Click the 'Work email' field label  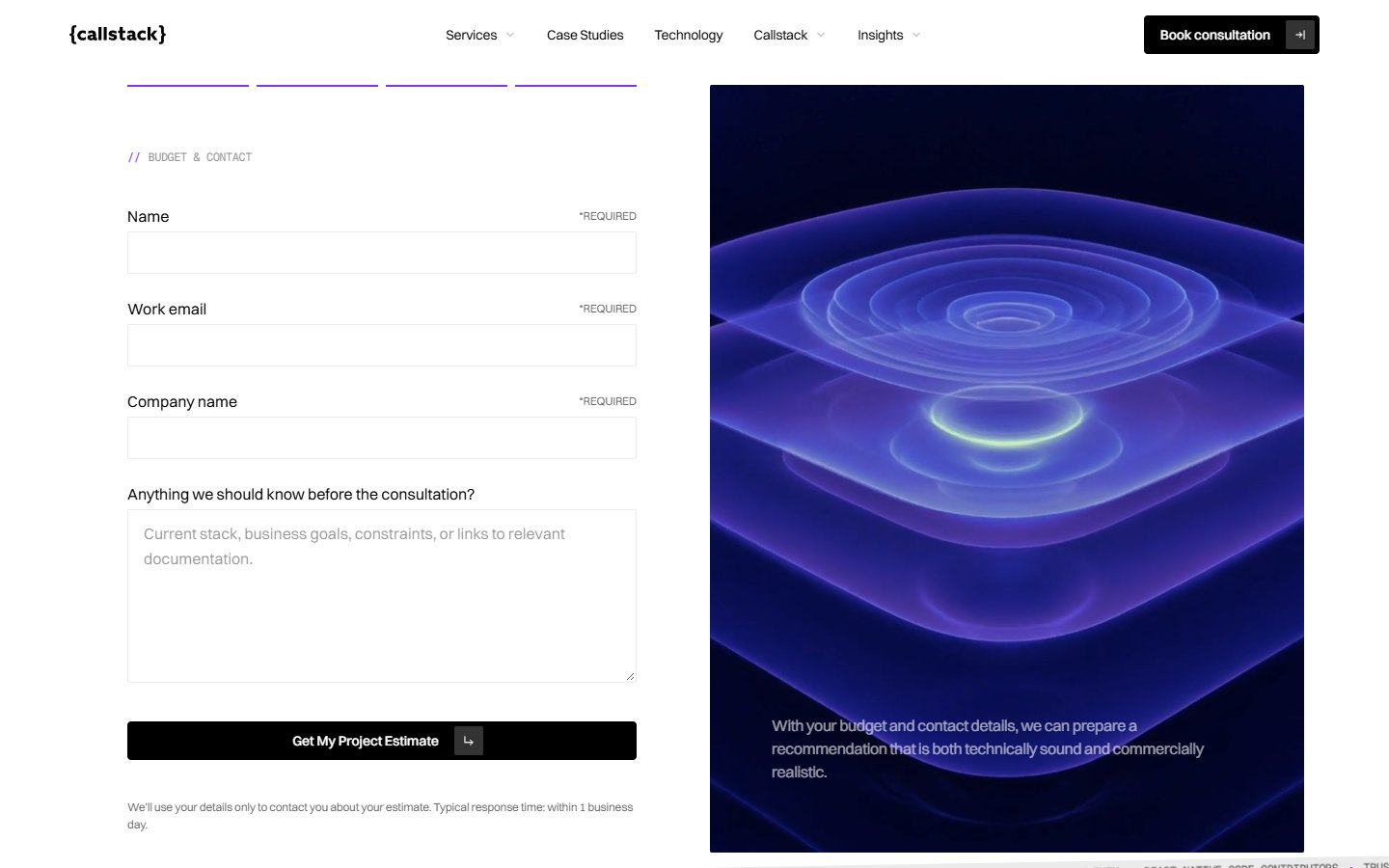[x=167, y=310]
